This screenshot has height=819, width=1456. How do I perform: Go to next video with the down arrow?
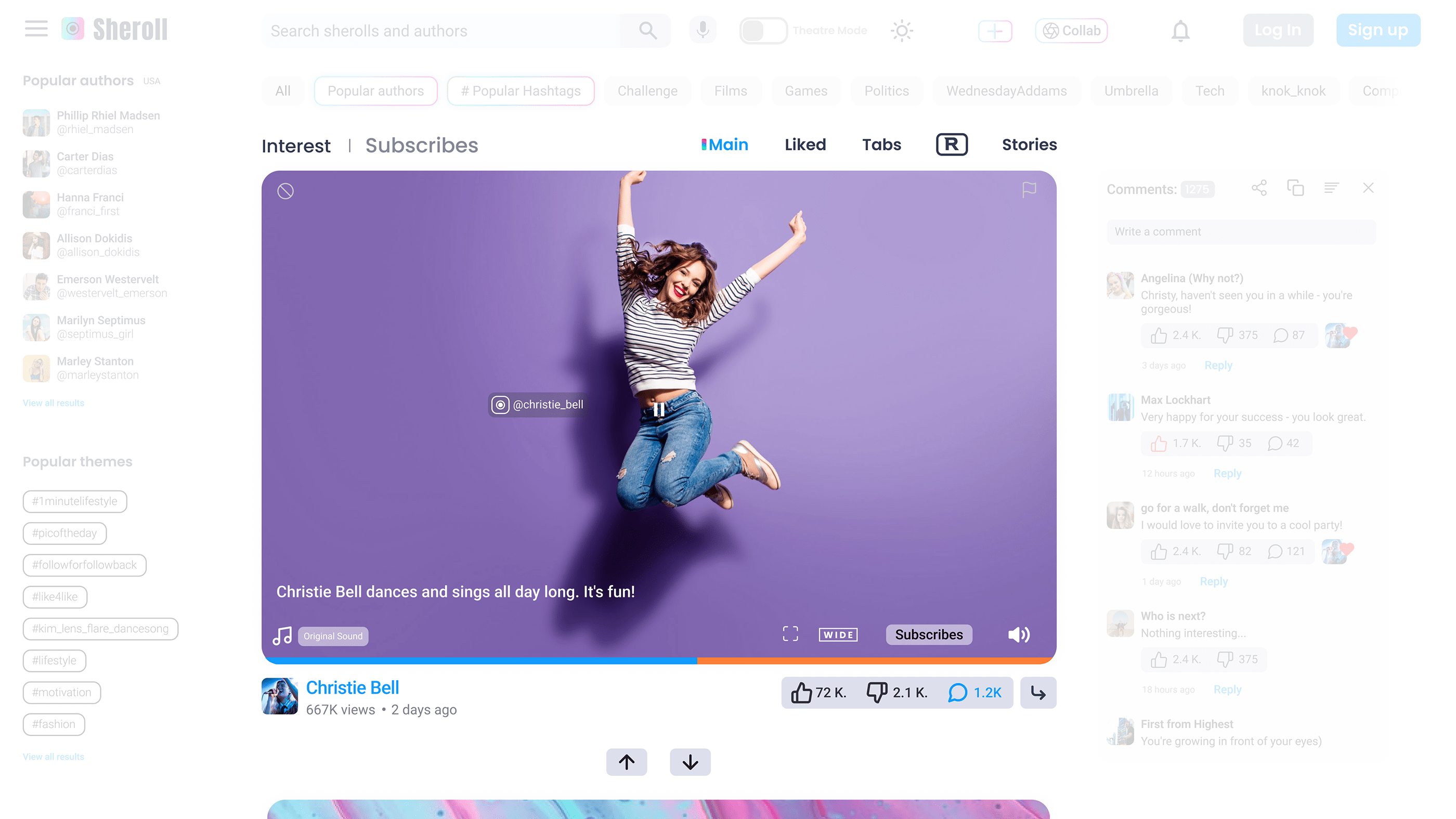pos(690,762)
